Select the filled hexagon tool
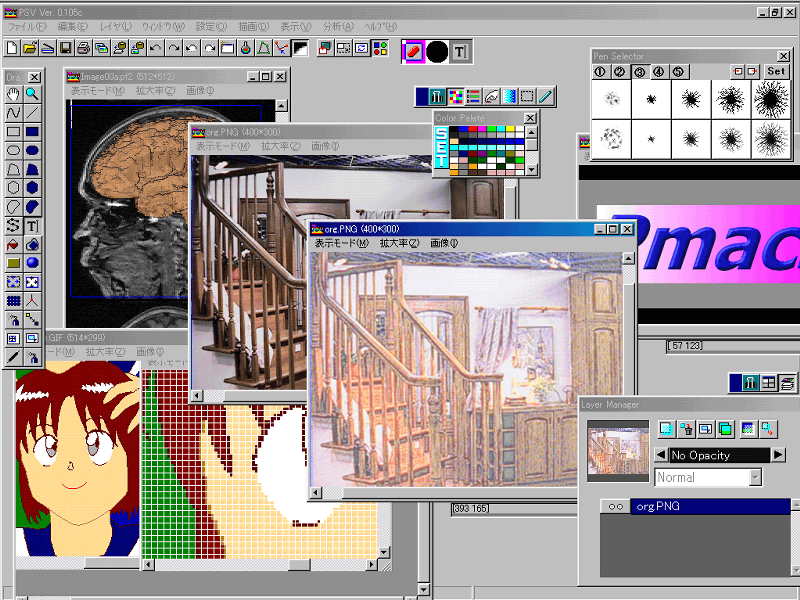 click(x=32, y=188)
